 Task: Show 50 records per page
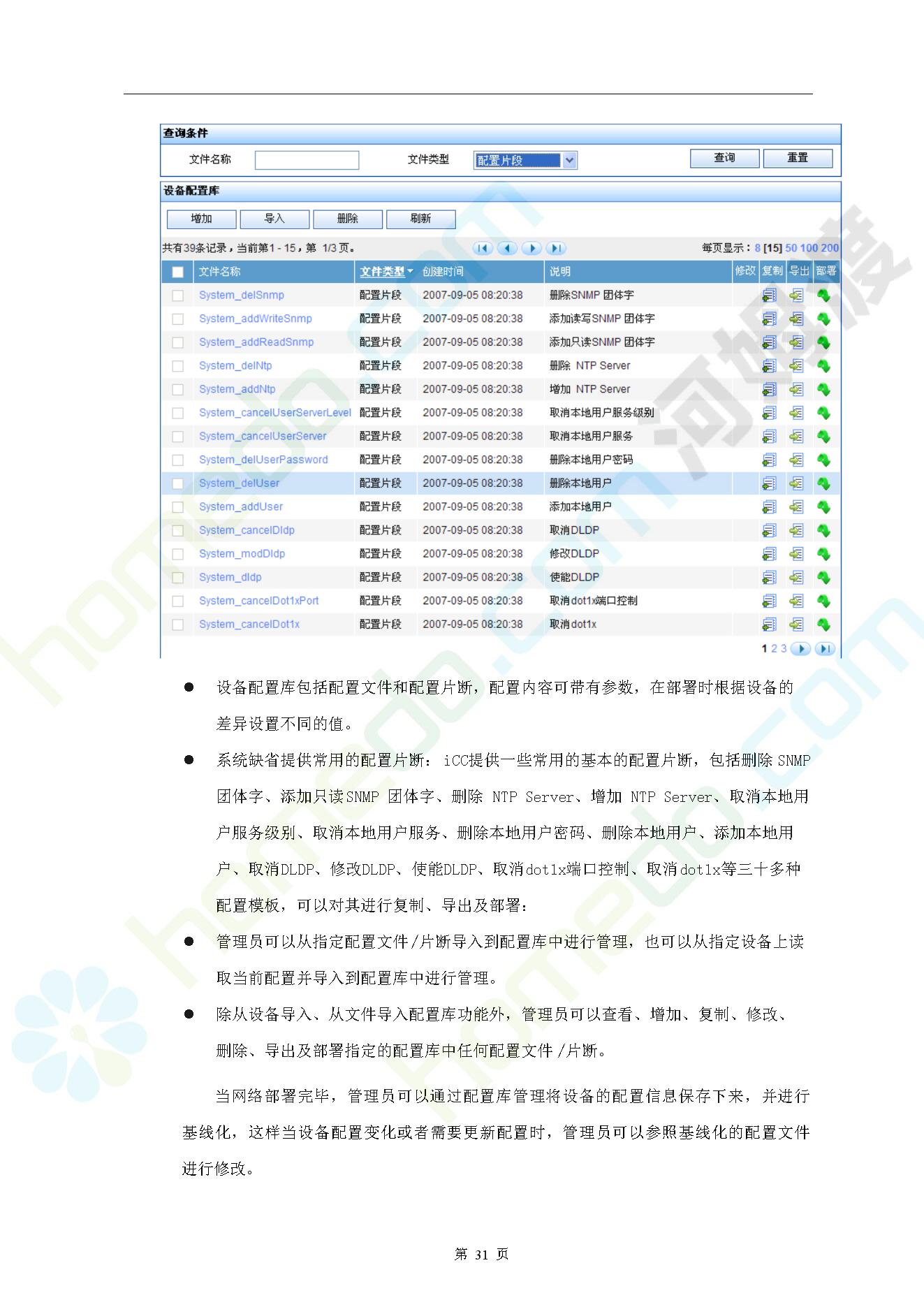click(791, 248)
